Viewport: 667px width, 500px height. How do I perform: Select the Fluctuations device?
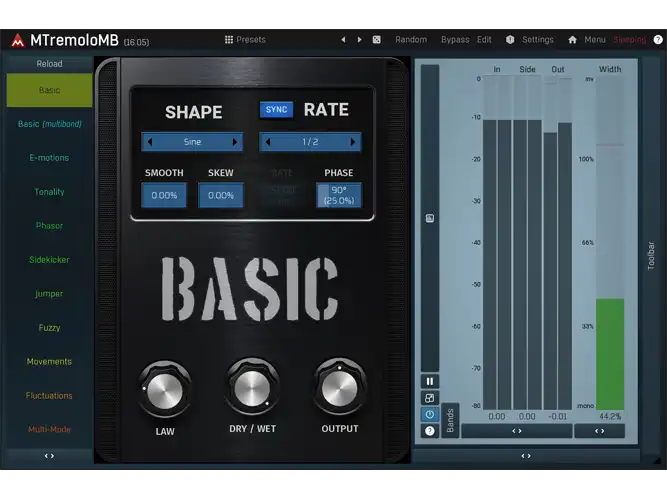tap(49, 395)
